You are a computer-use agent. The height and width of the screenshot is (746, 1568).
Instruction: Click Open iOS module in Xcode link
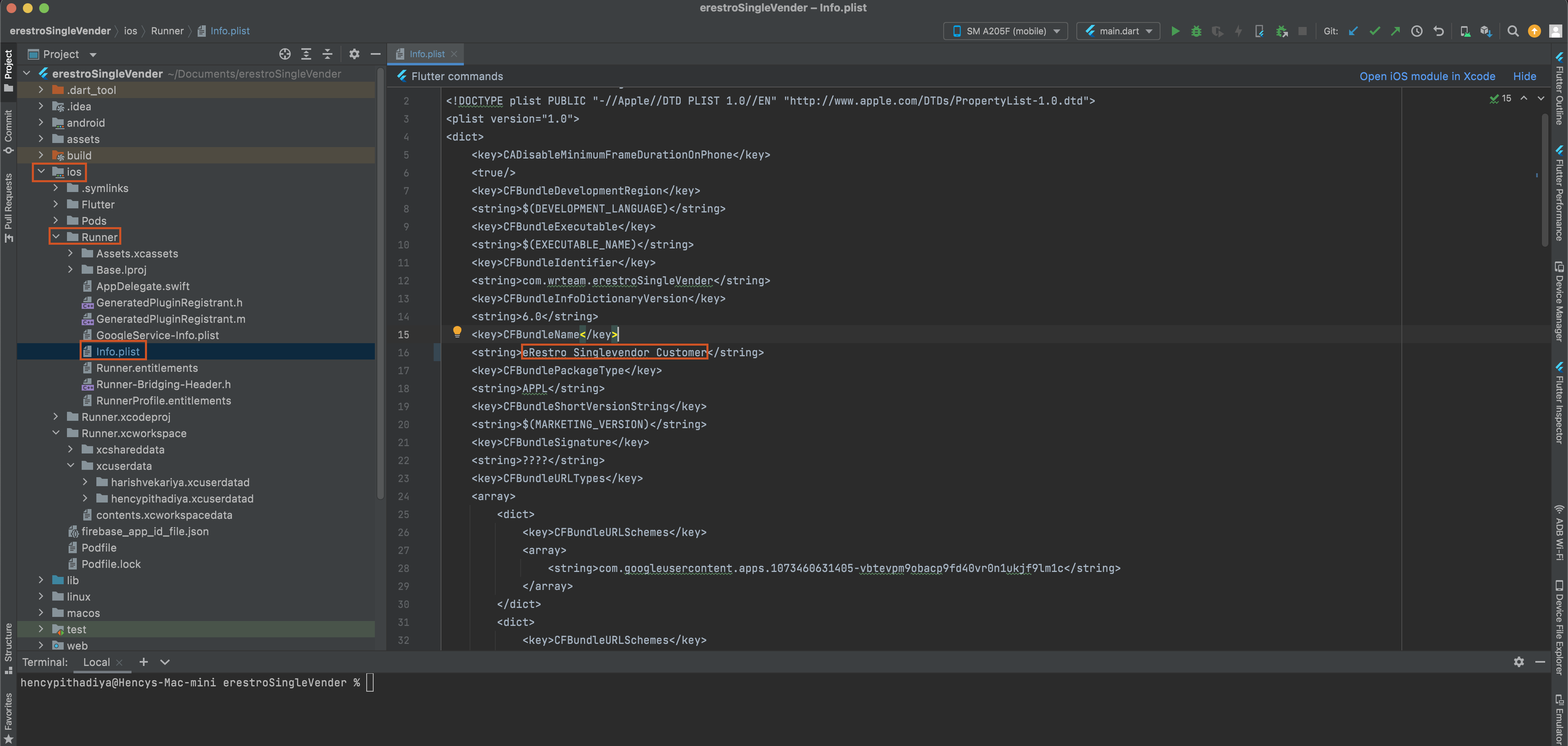pos(1427,76)
